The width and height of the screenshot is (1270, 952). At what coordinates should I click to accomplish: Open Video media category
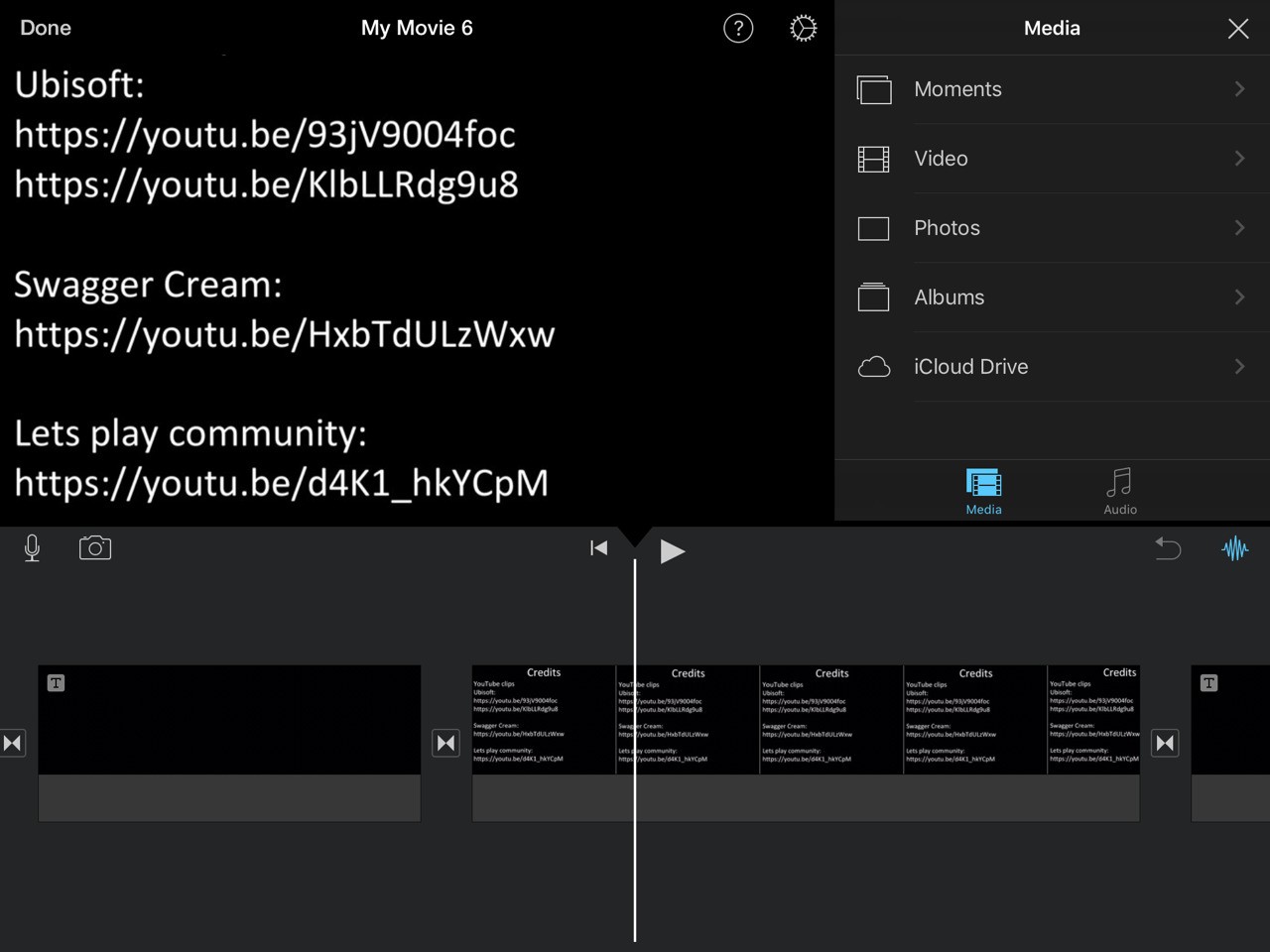[x=1052, y=159]
